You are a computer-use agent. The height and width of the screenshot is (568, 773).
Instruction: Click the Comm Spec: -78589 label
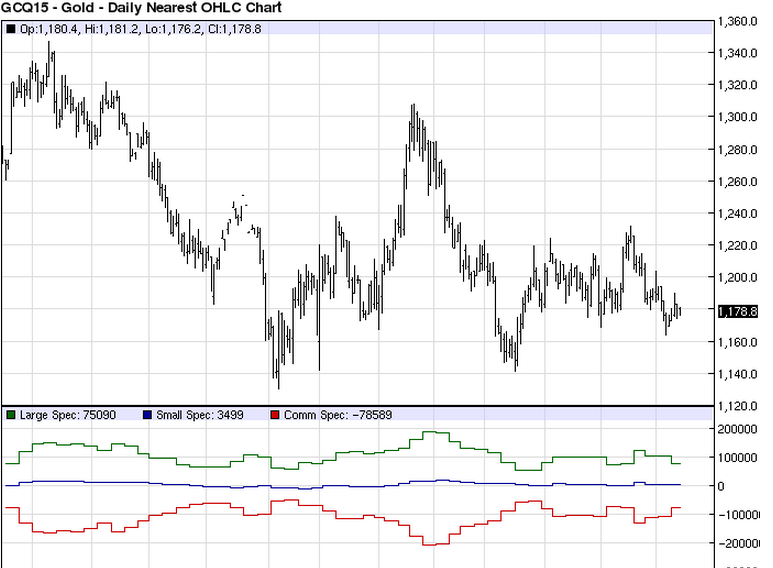(338, 415)
